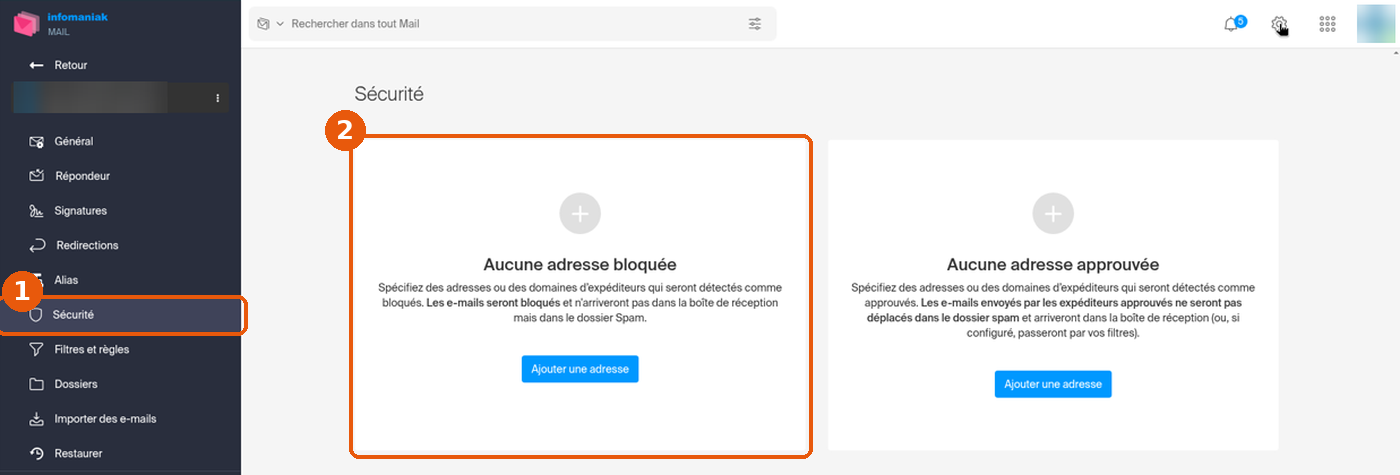Open the user profile avatar
This screenshot has width=1400, height=475.
[x=1376, y=24]
